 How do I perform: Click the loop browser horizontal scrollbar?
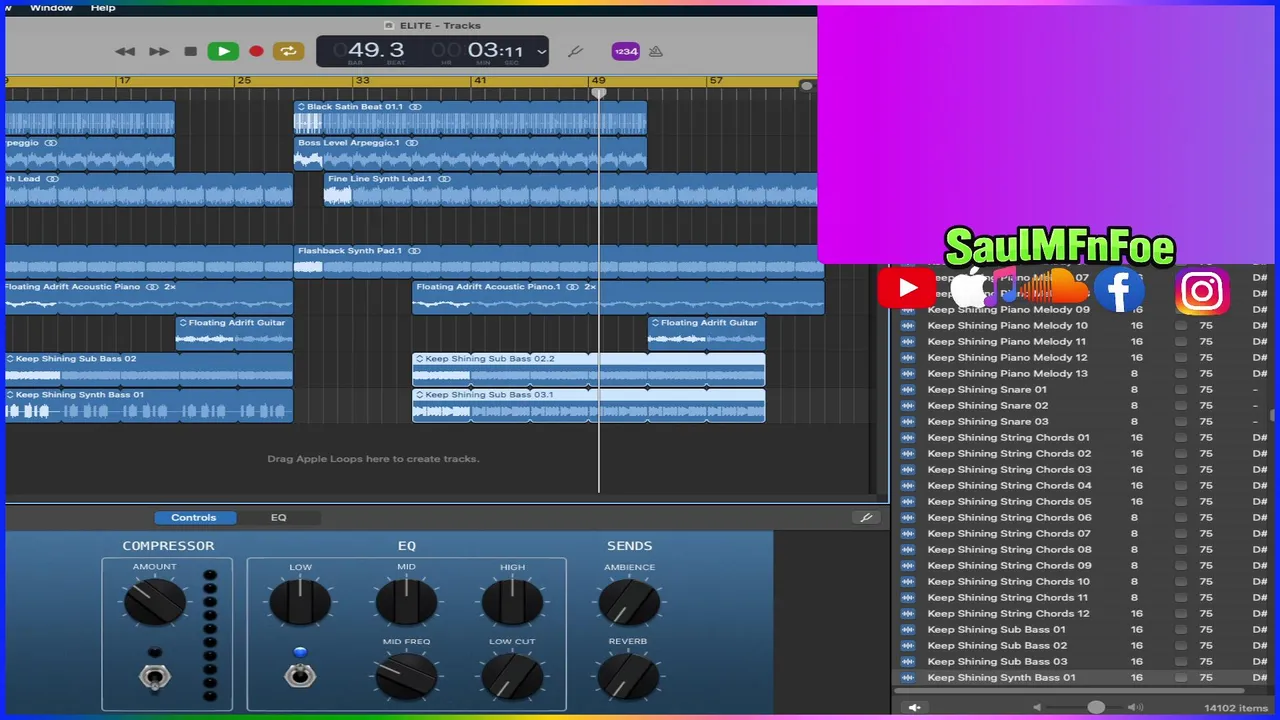coord(1070,690)
